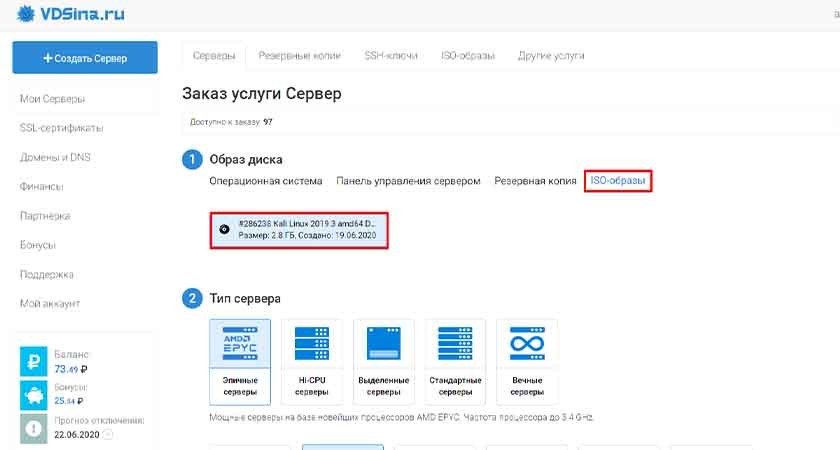Select Вечные серверы infinity type

point(527,362)
